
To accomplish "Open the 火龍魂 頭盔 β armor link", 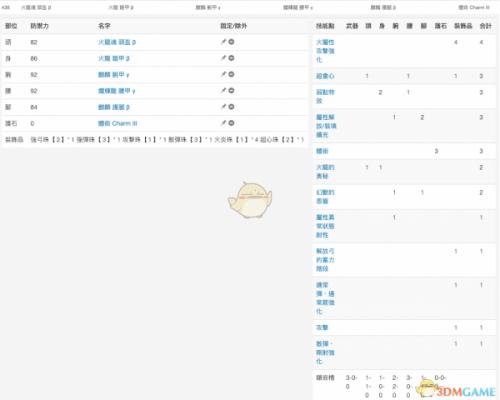I will click(x=117, y=42).
